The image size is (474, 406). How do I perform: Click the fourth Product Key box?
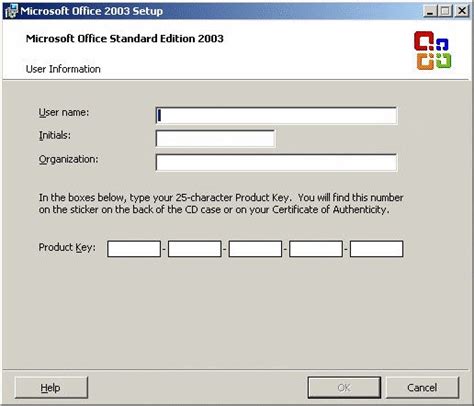pyautogui.click(x=316, y=249)
